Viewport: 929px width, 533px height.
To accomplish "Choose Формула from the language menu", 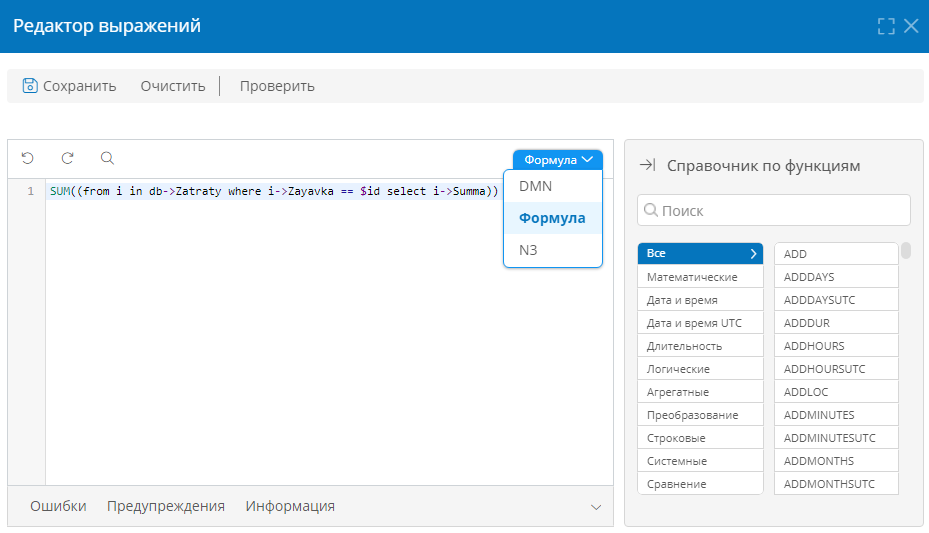I will coord(553,219).
